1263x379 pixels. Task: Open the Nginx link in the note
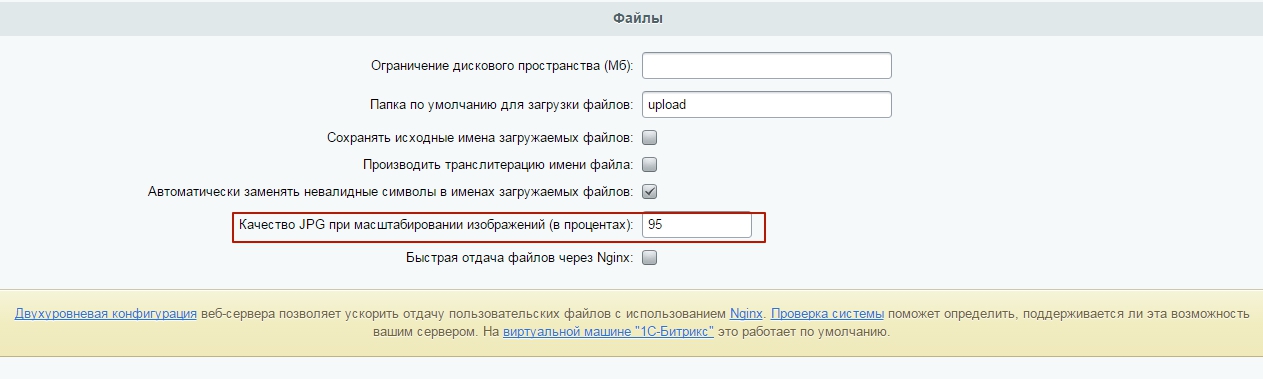click(746, 313)
